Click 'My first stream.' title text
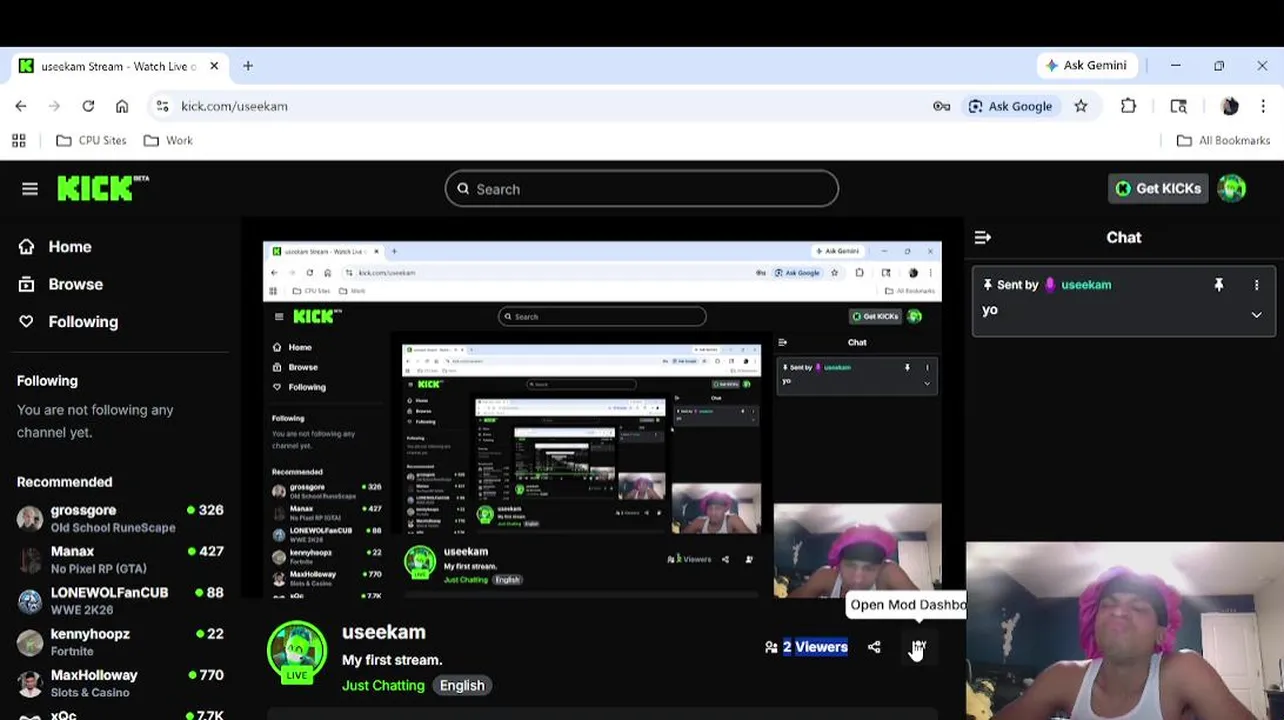The width and height of the screenshot is (1284, 720). click(x=392, y=660)
